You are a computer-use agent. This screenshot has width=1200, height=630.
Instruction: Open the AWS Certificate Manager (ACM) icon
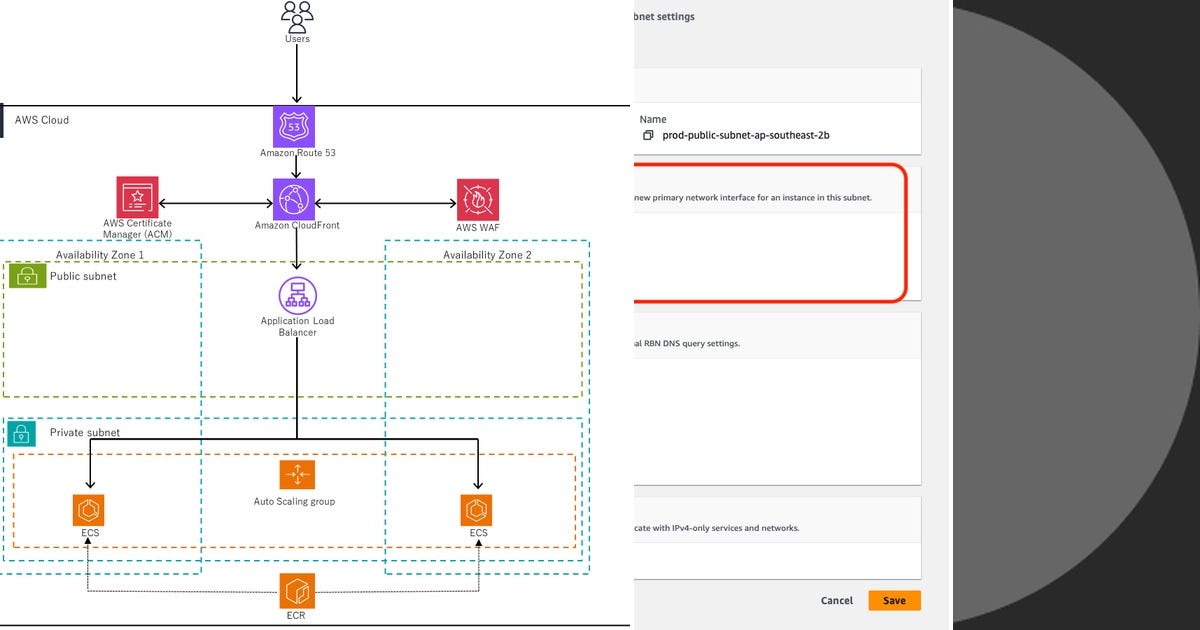point(137,196)
